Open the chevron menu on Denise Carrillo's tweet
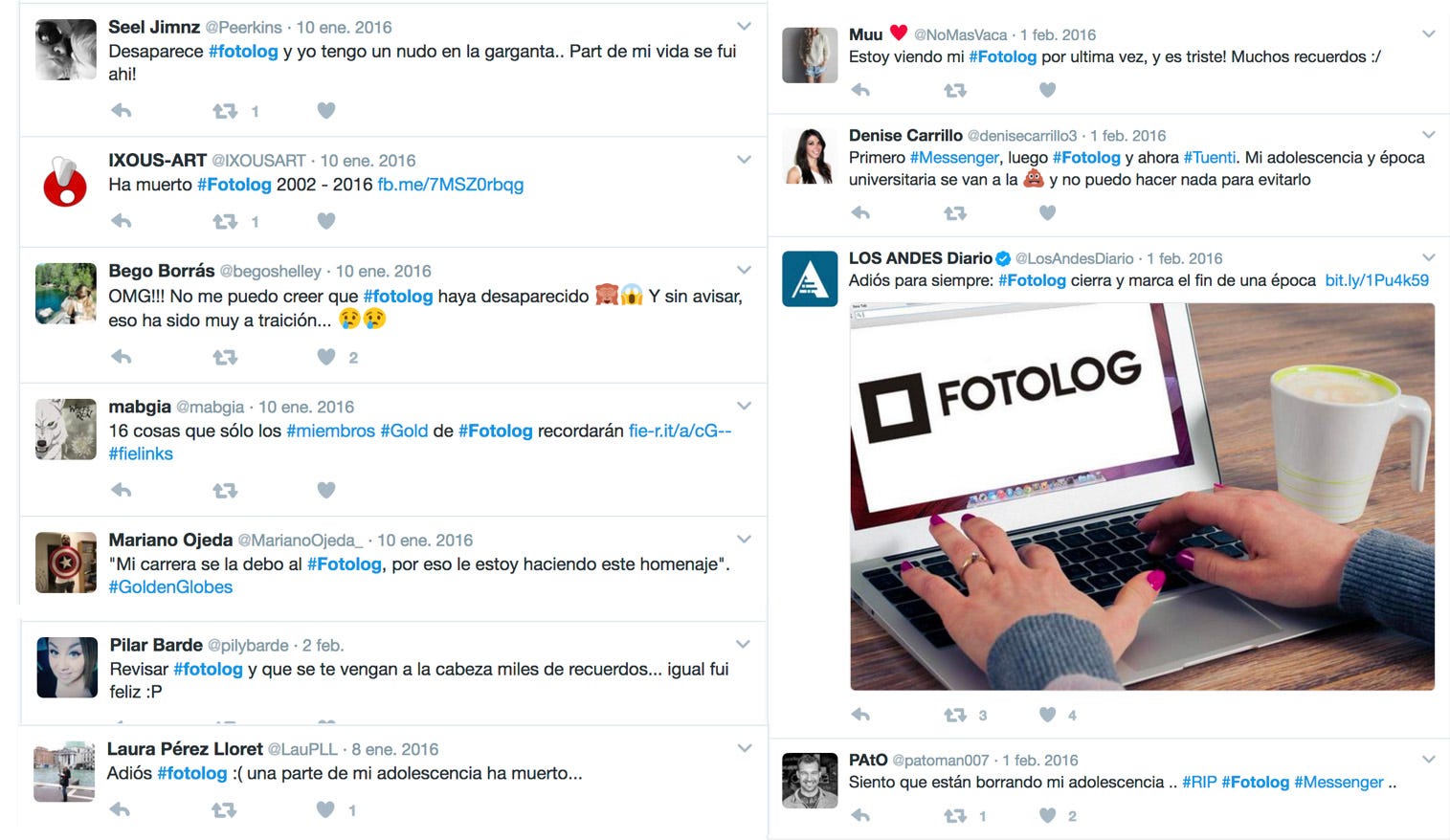This screenshot has width=1450, height=840. tap(1428, 134)
